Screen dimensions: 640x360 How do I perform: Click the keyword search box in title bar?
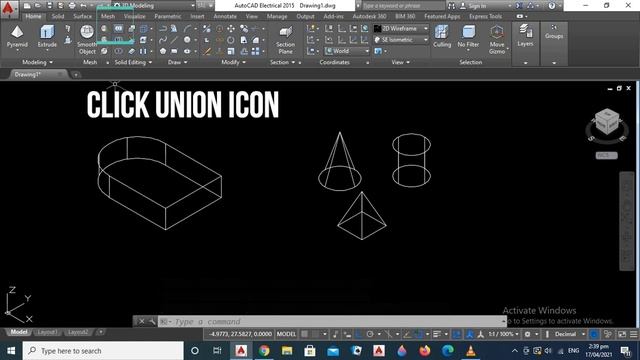click(x=403, y=6)
